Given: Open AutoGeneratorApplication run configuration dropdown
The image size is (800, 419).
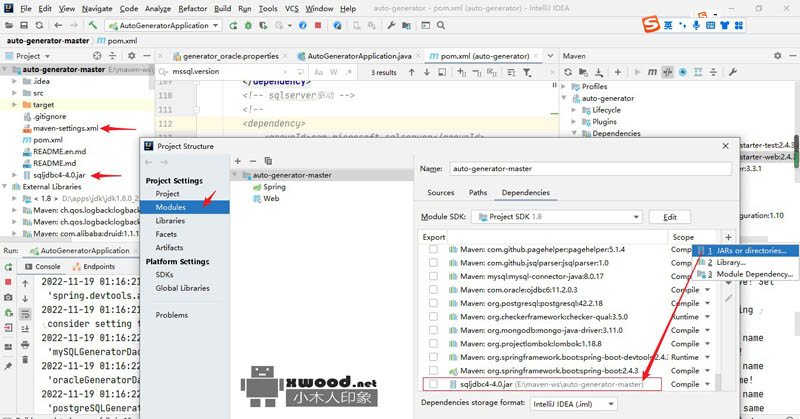Looking at the screenshot, I should click(163, 25).
